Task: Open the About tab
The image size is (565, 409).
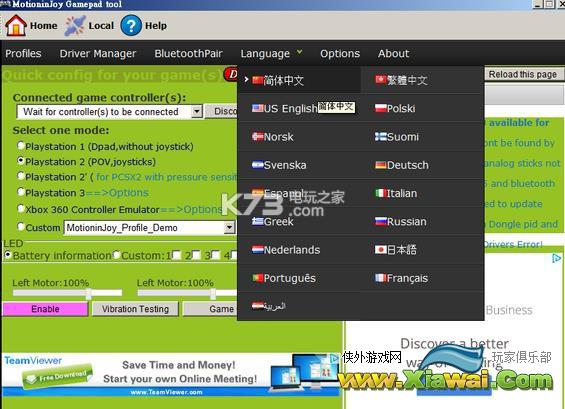Action: tap(393, 53)
